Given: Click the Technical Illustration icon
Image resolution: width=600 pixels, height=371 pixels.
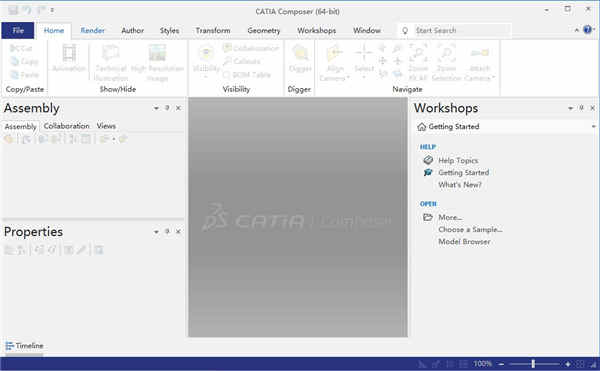Looking at the screenshot, I should tap(111, 54).
